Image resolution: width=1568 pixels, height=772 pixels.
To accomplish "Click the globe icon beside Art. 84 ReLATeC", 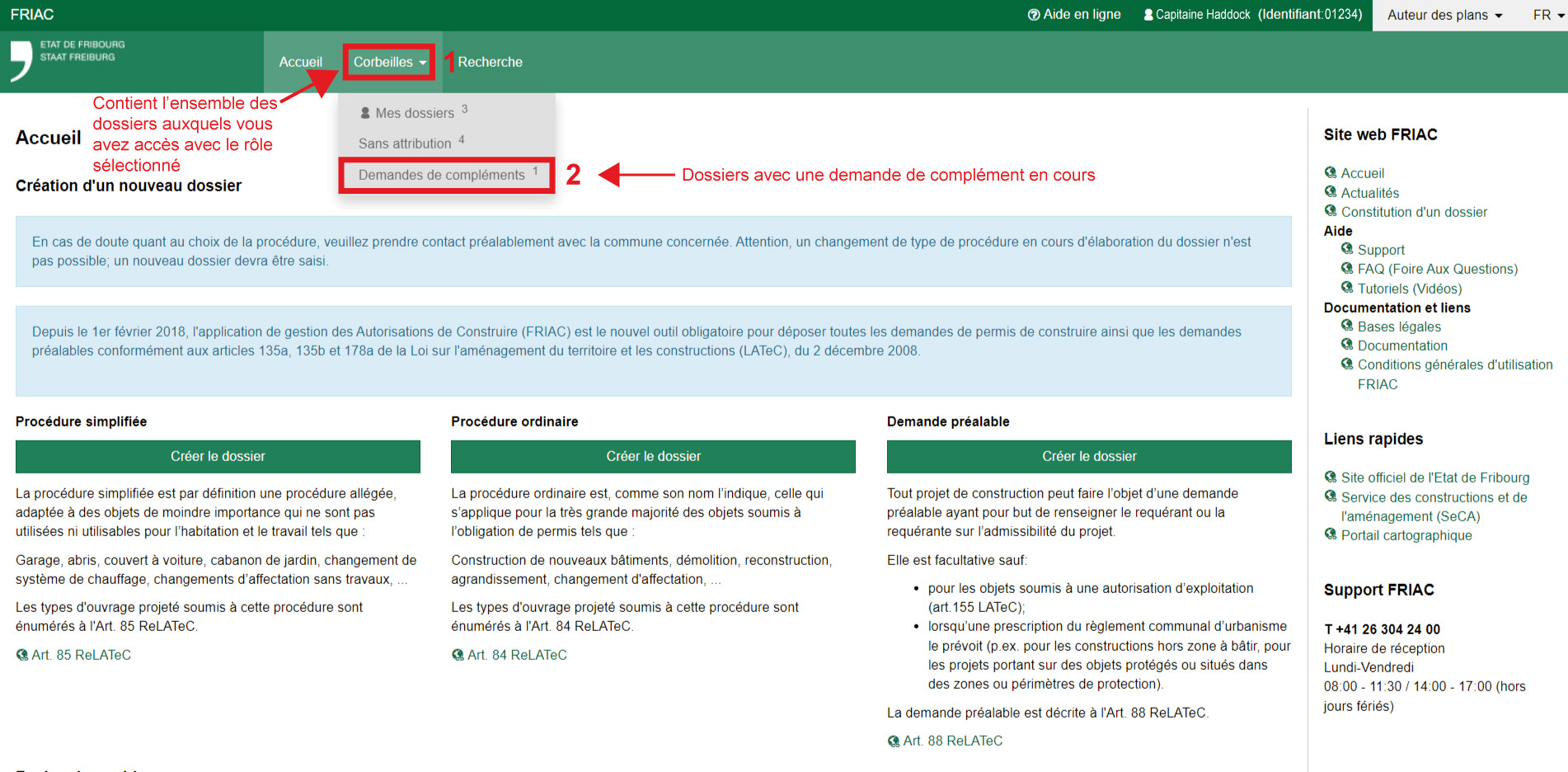I will pyautogui.click(x=458, y=655).
